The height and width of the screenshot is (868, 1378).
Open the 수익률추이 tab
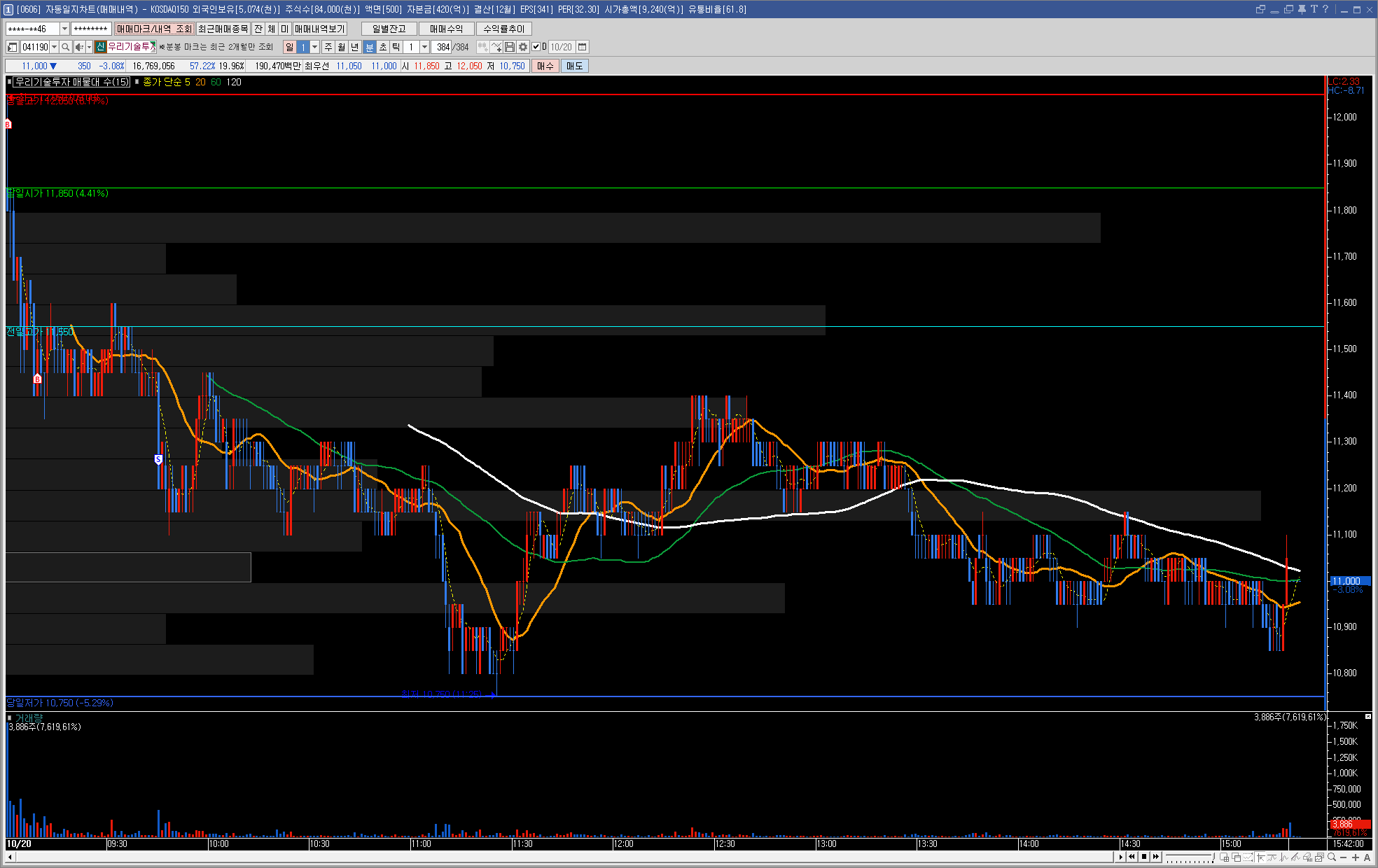coord(503,29)
